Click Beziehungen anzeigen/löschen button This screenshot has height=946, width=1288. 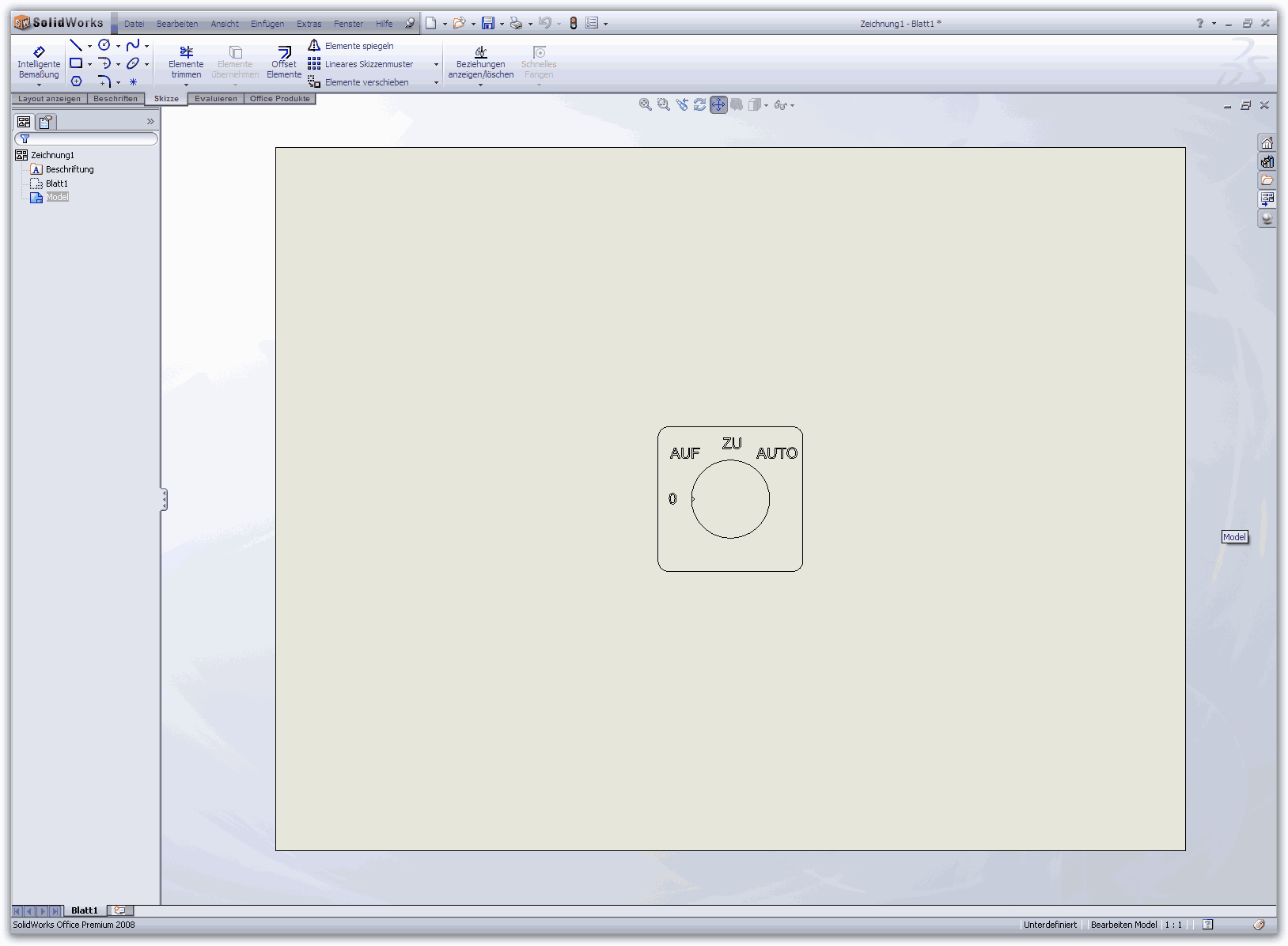(481, 62)
